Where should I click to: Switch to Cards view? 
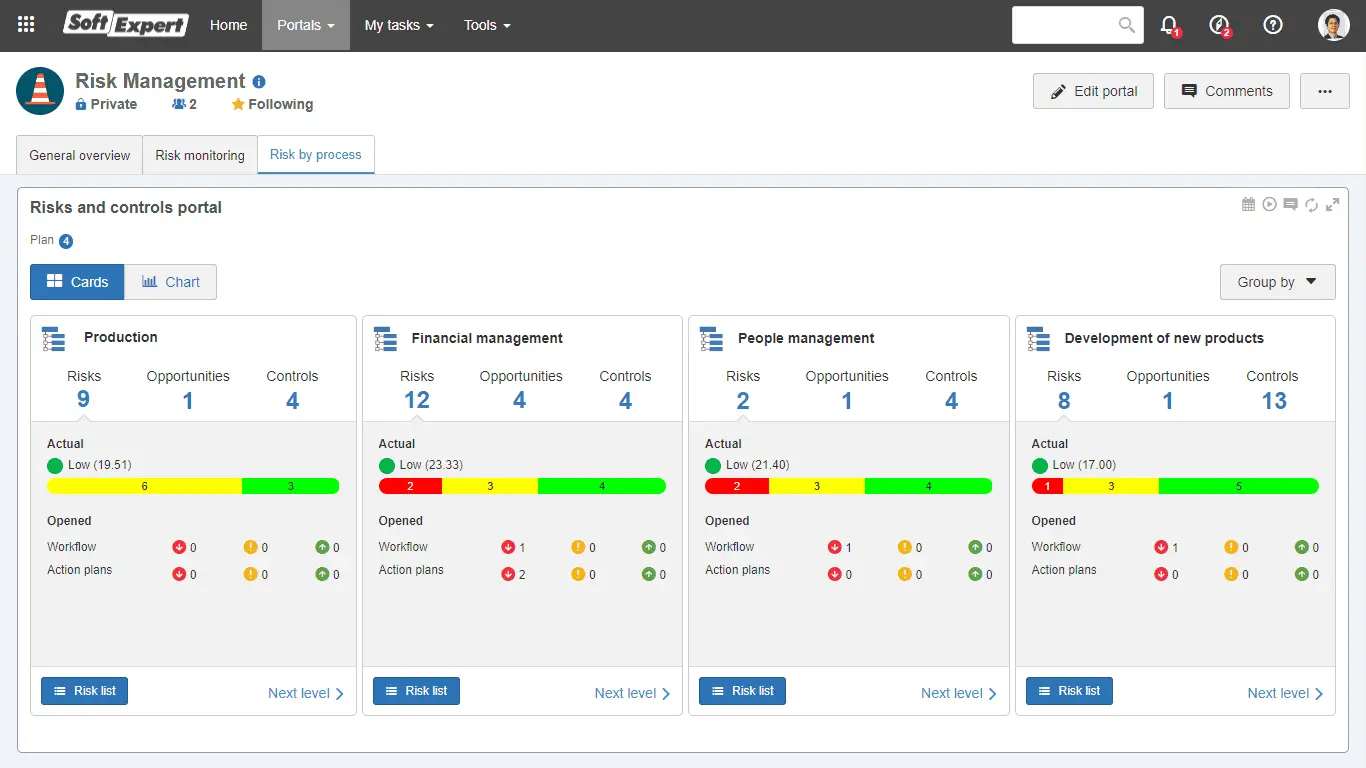(77, 282)
